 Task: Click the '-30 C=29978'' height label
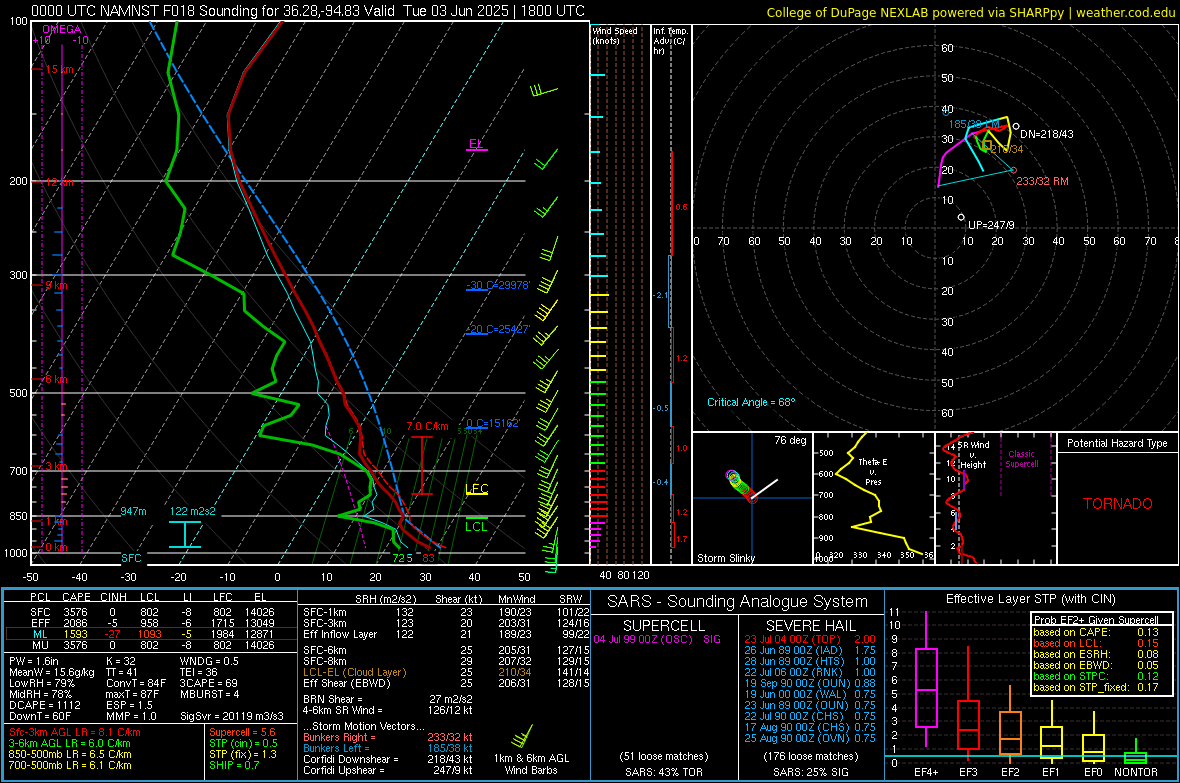pos(498,285)
